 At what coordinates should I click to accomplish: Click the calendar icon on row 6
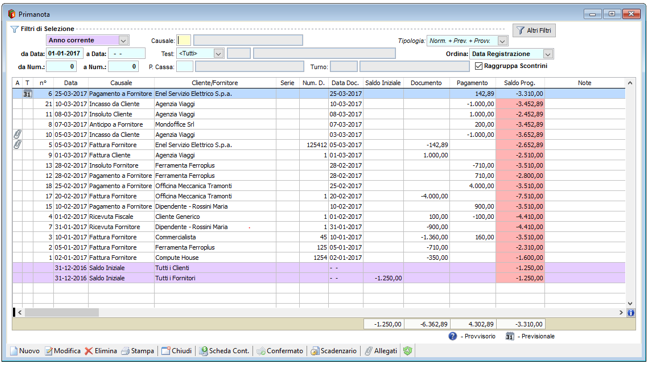(x=27, y=94)
